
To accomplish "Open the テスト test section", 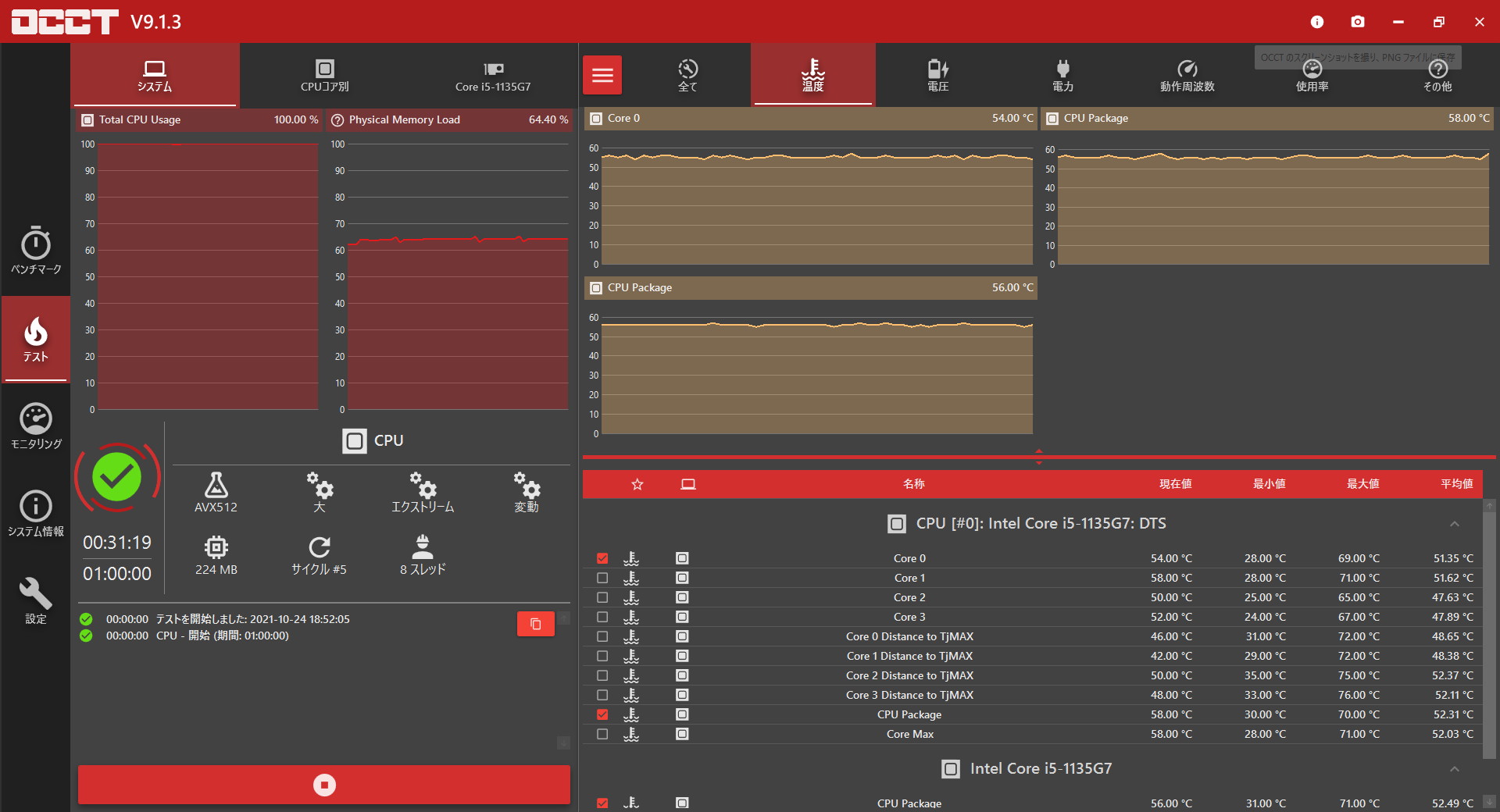I will click(36, 340).
